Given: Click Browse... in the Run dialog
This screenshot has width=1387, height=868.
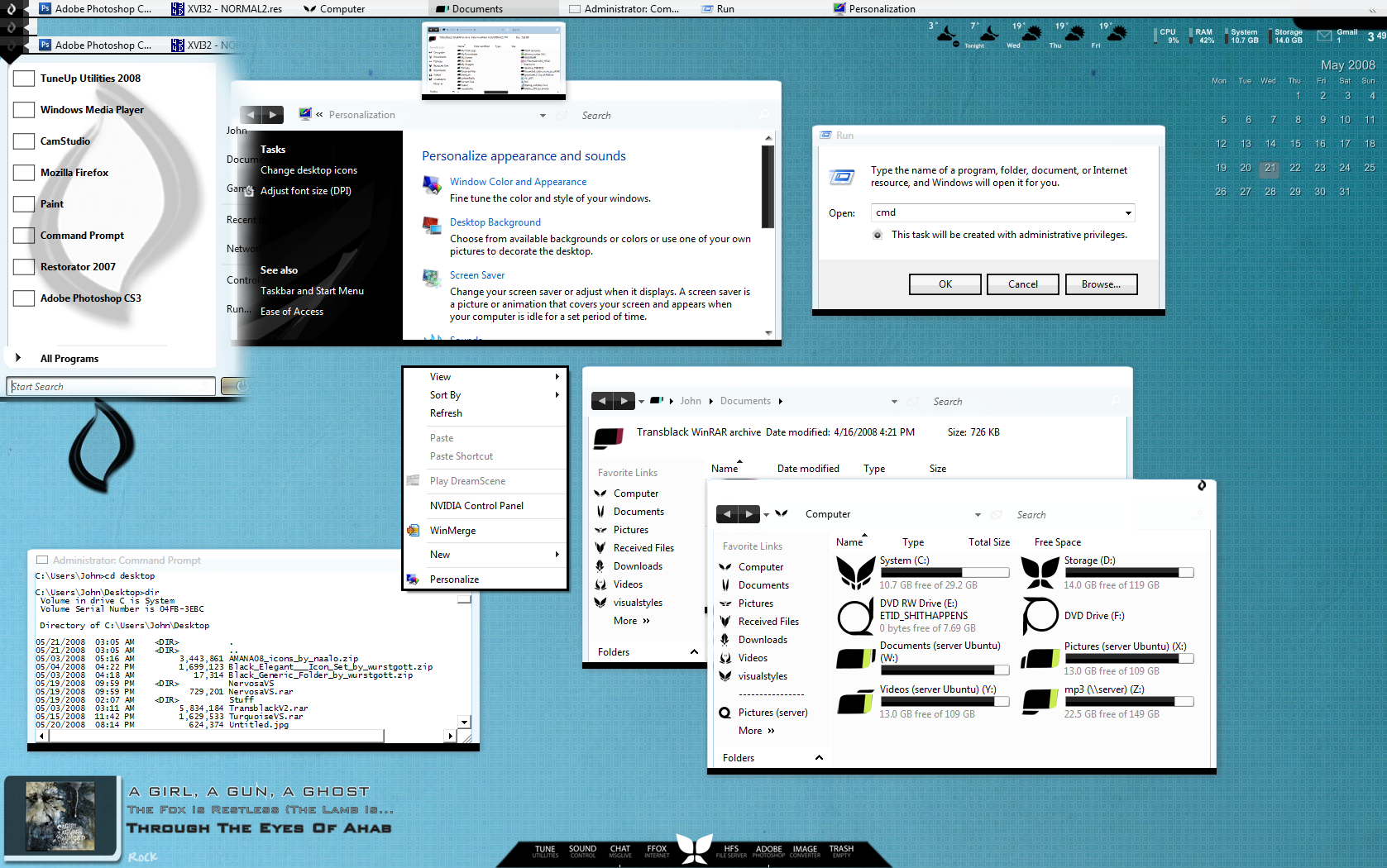Looking at the screenshot, I should pyautogui.click(x=1102, y=284).
